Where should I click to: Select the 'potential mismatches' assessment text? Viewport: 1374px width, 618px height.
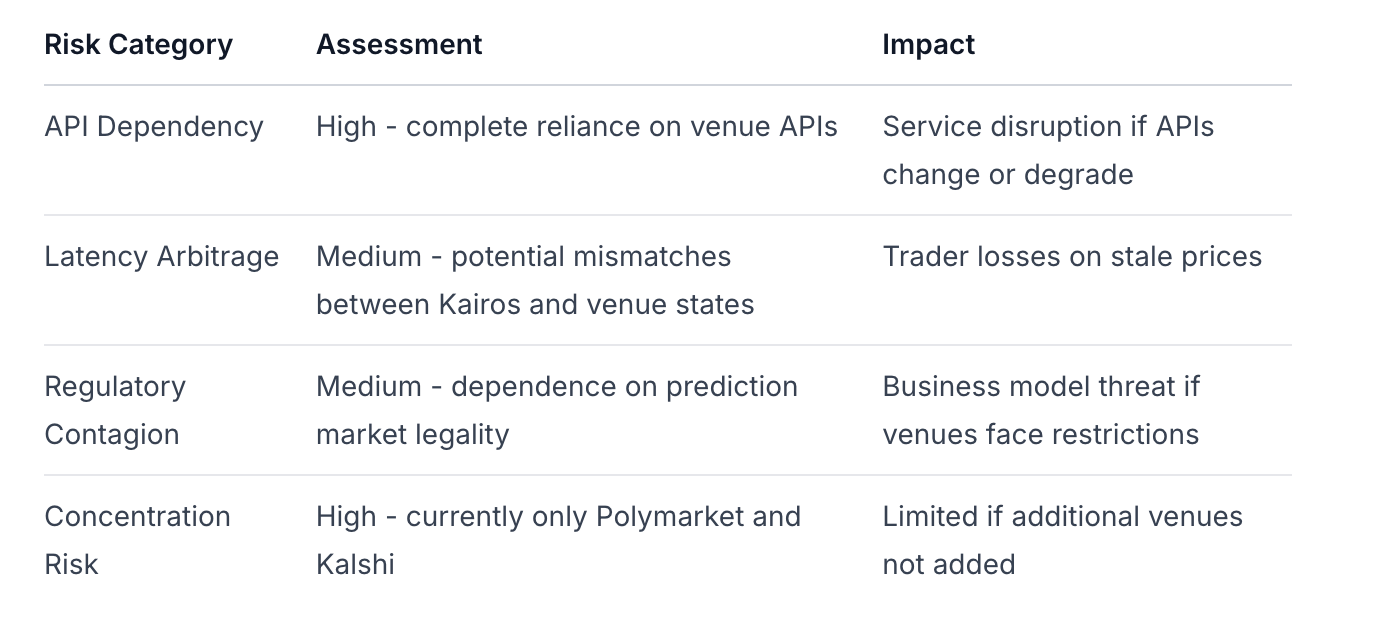591,257
